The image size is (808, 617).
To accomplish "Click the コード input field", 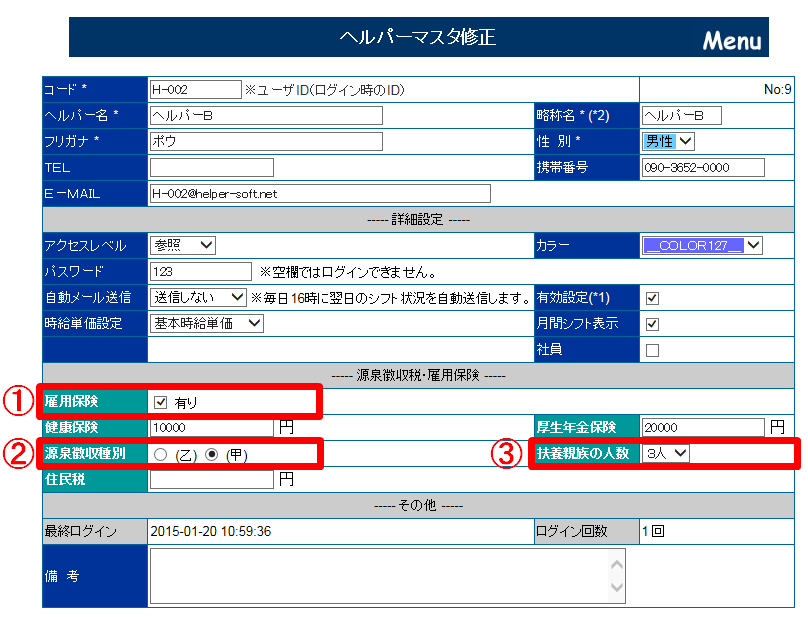I will tap(195, 90).
